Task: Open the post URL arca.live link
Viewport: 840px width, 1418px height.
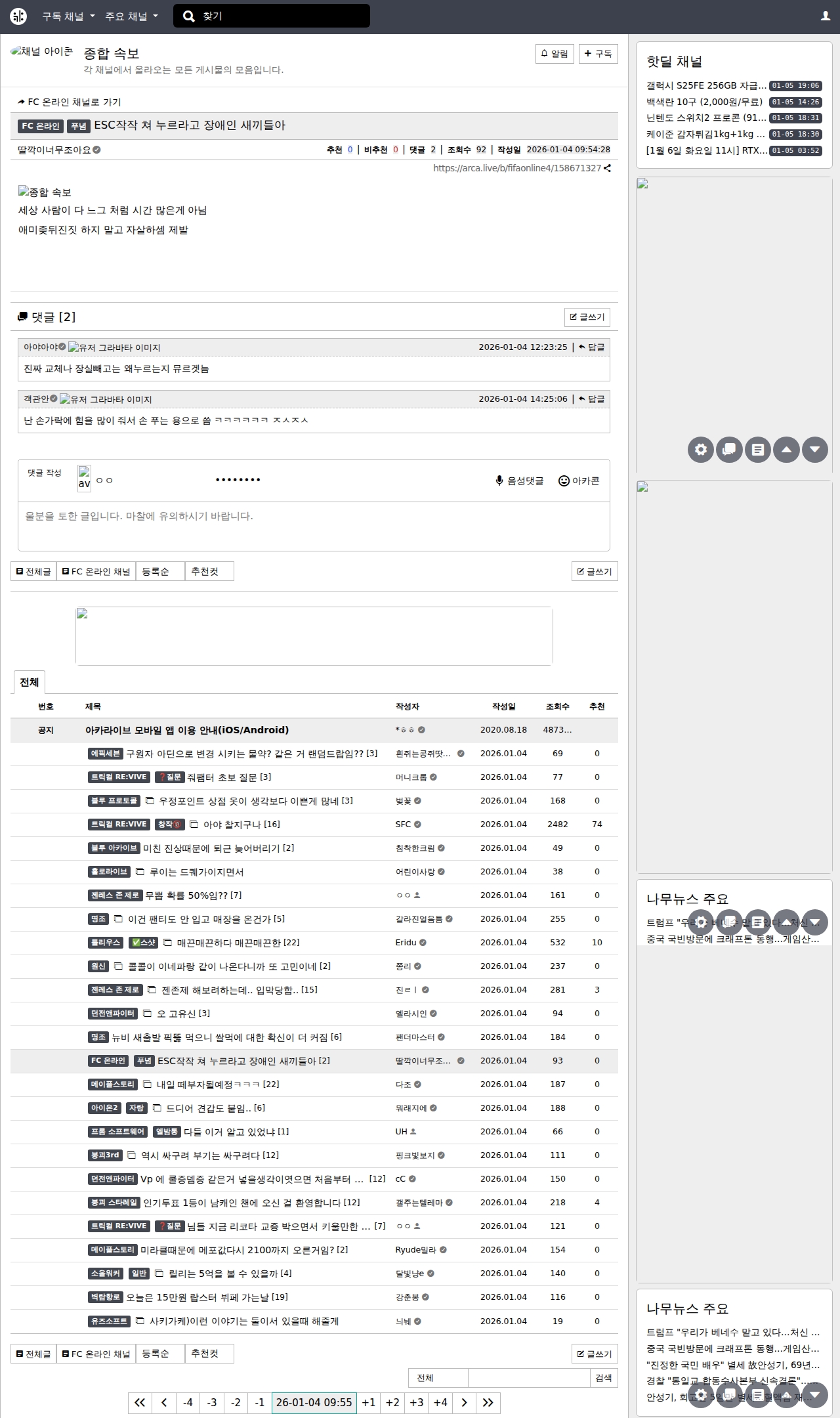Action: tap(517, 168)
